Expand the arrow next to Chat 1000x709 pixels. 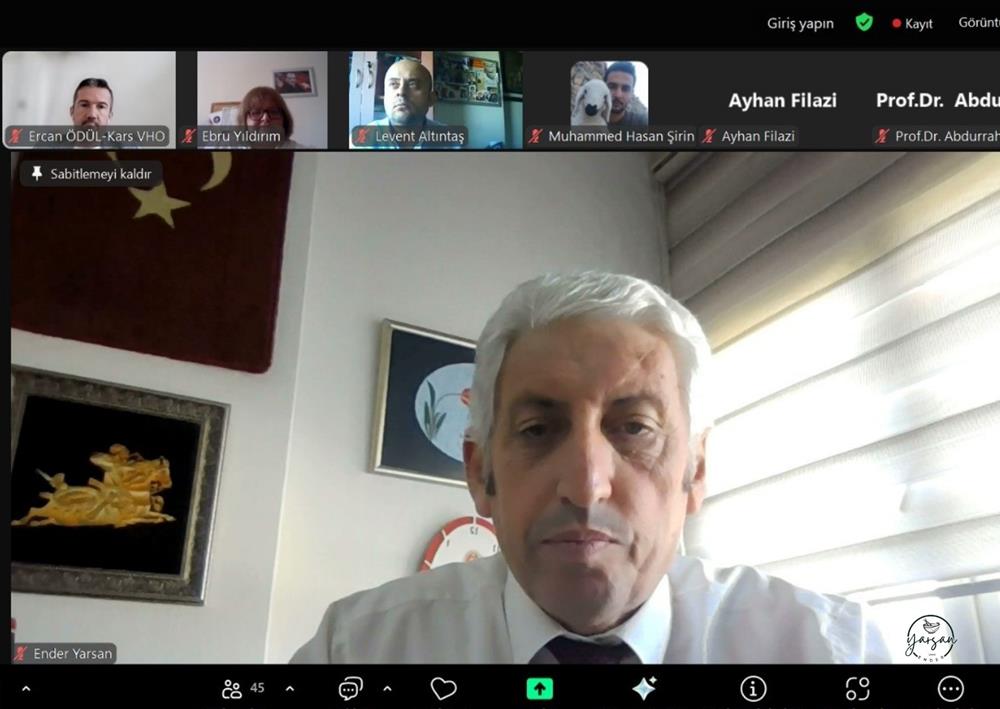coord(387,688)
